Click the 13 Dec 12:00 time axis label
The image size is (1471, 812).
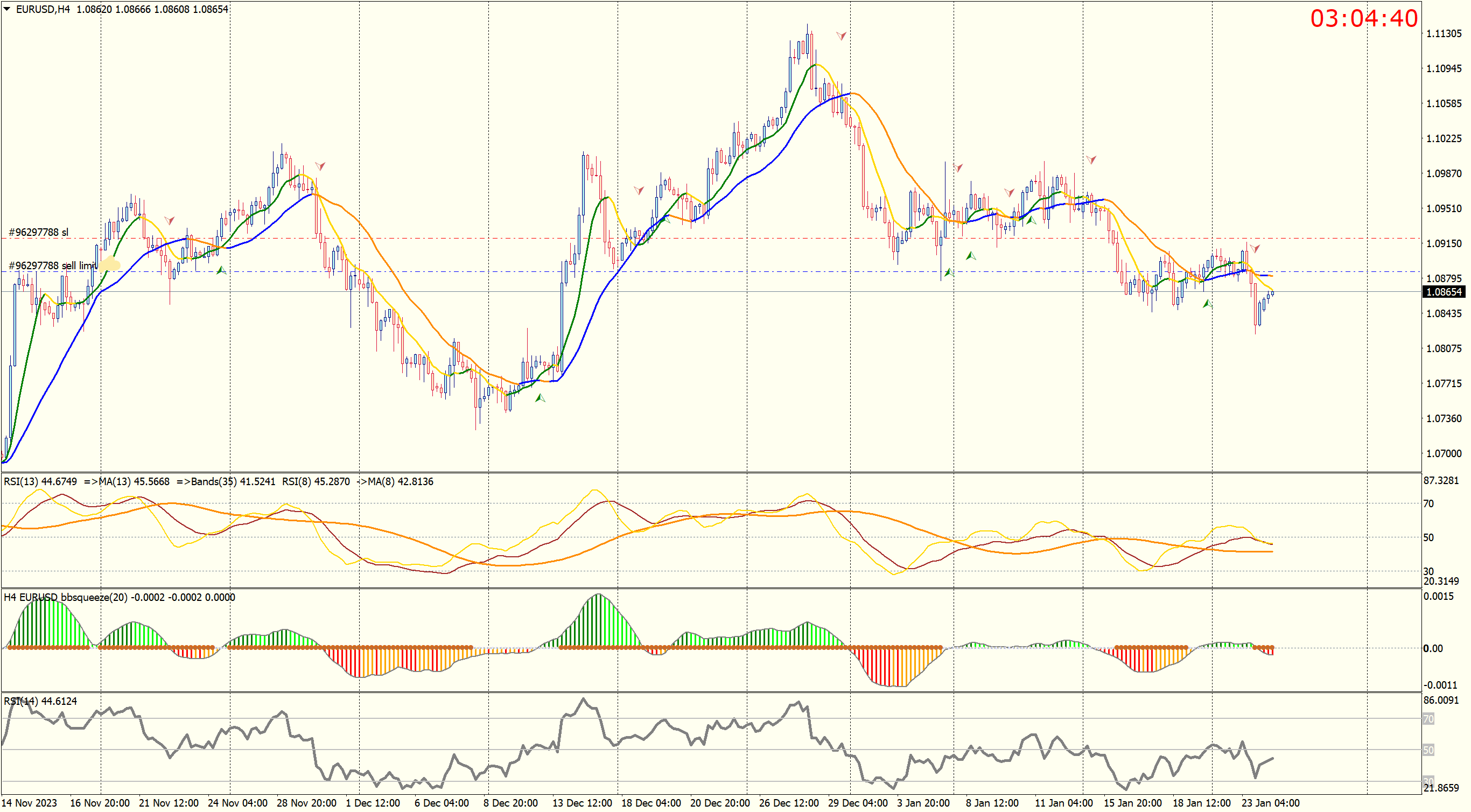582,803
